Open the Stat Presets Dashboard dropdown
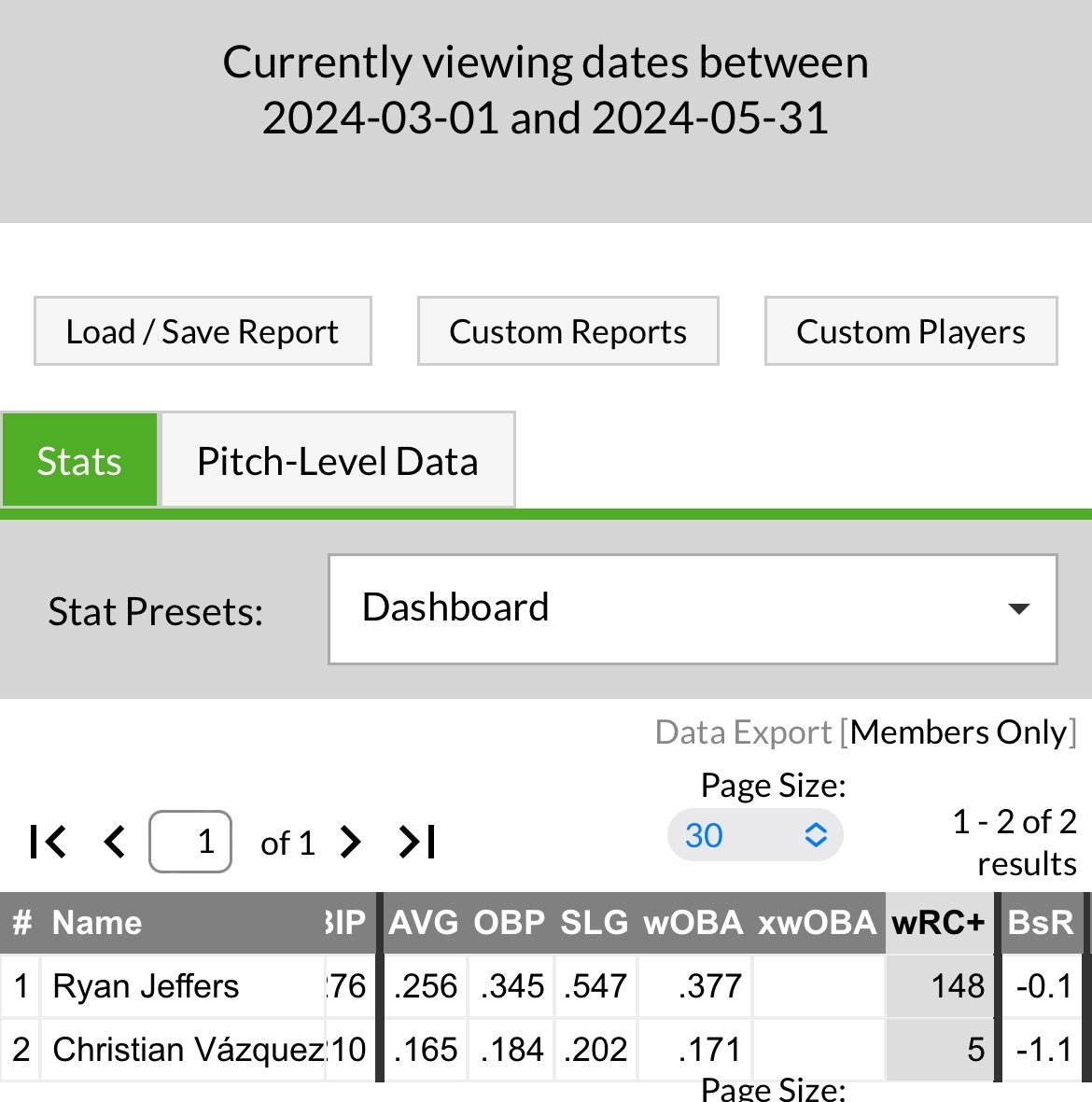 pos(692,609)
